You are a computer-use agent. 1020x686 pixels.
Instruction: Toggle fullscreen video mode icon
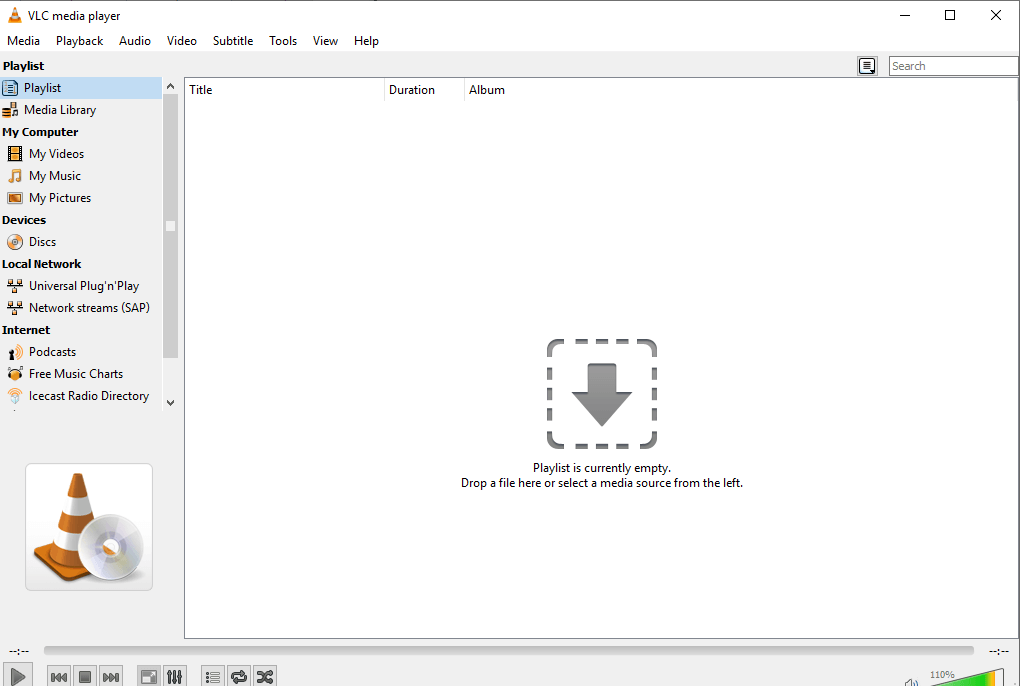coord(149,677)
